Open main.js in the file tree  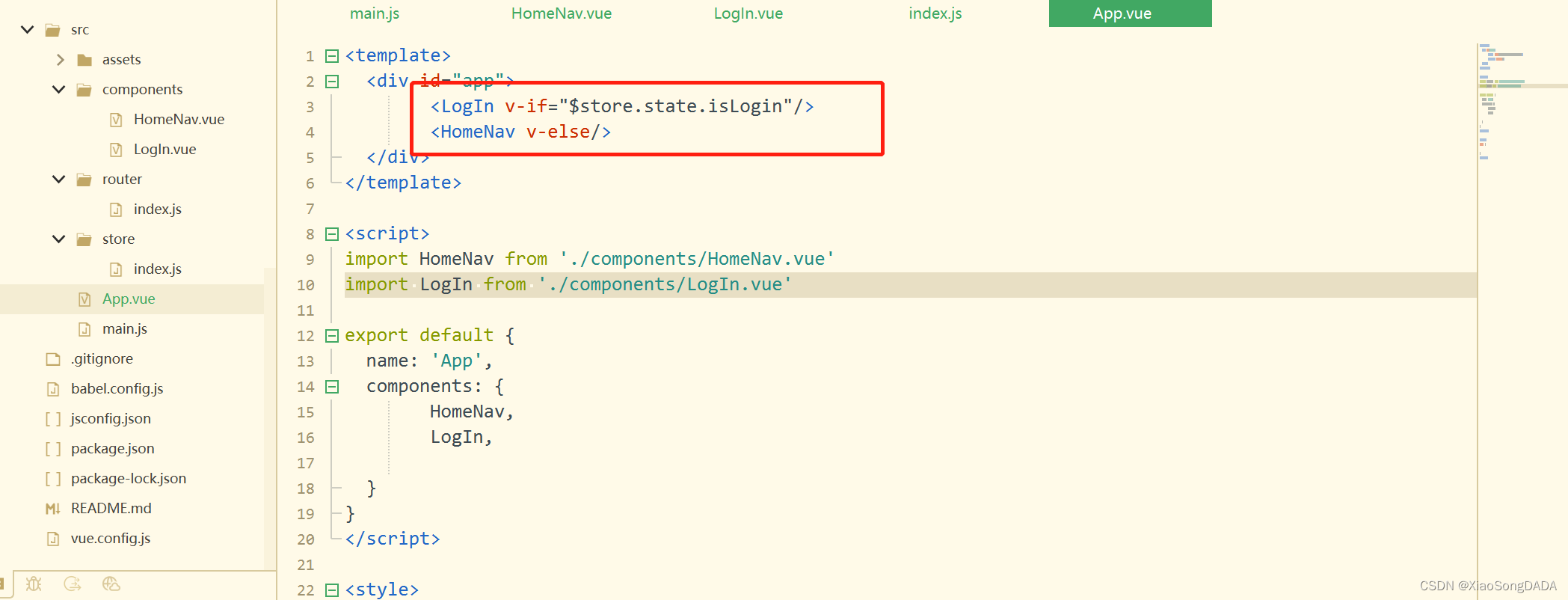[124, 329]
